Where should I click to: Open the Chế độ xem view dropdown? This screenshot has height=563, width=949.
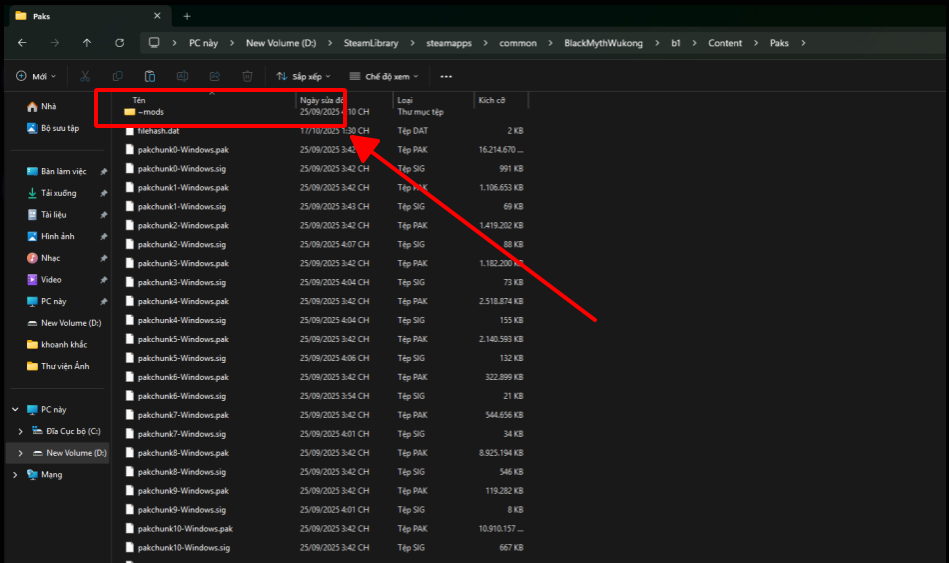384,76
